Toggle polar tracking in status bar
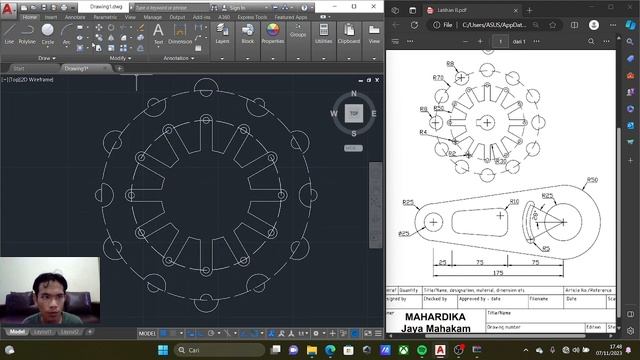Image resolution: width=640 pixels, height=360 pixels. click(211, 333)
